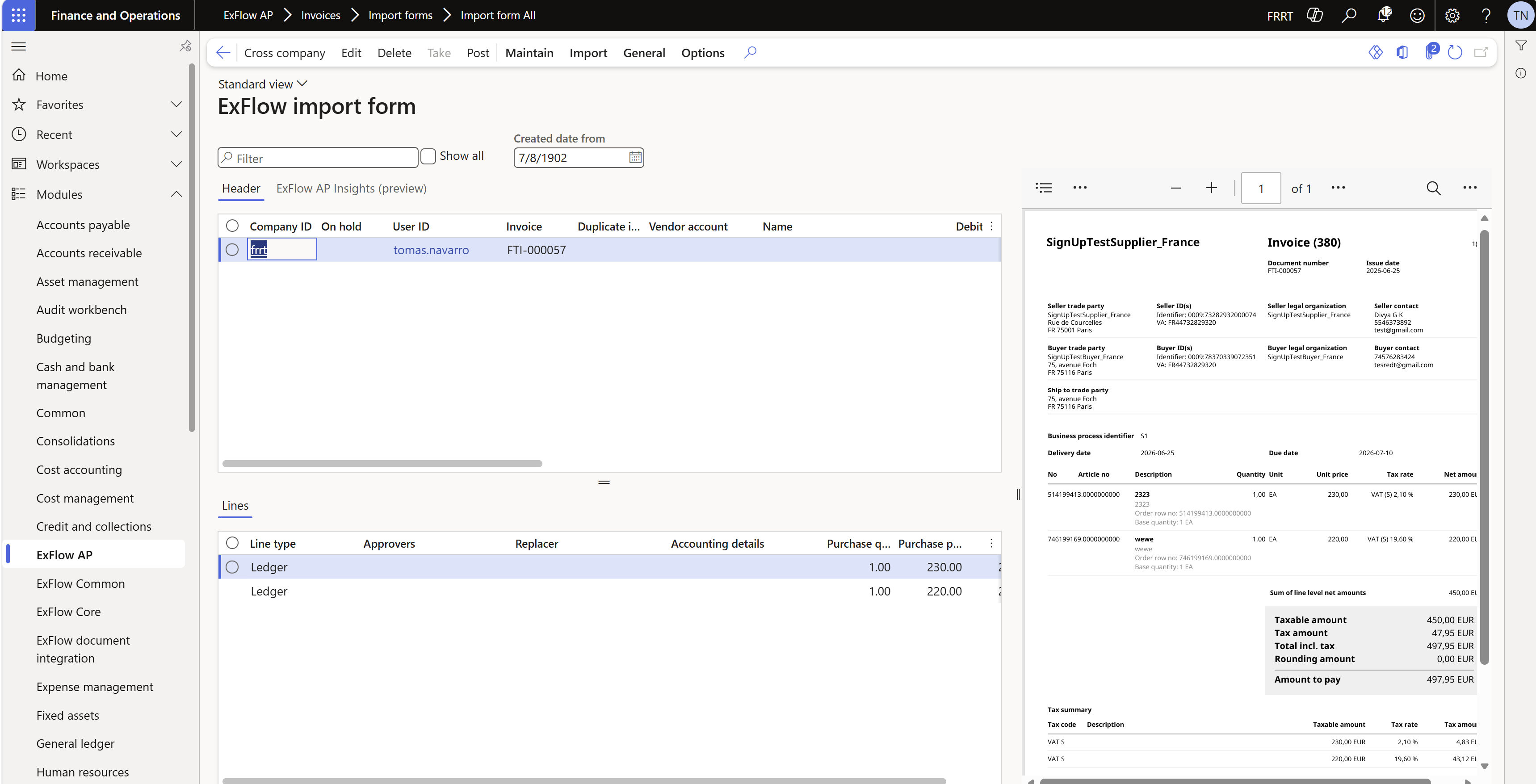Search within the invoice document
Screen dimensions: 1536x784
tap(1433, 189)
